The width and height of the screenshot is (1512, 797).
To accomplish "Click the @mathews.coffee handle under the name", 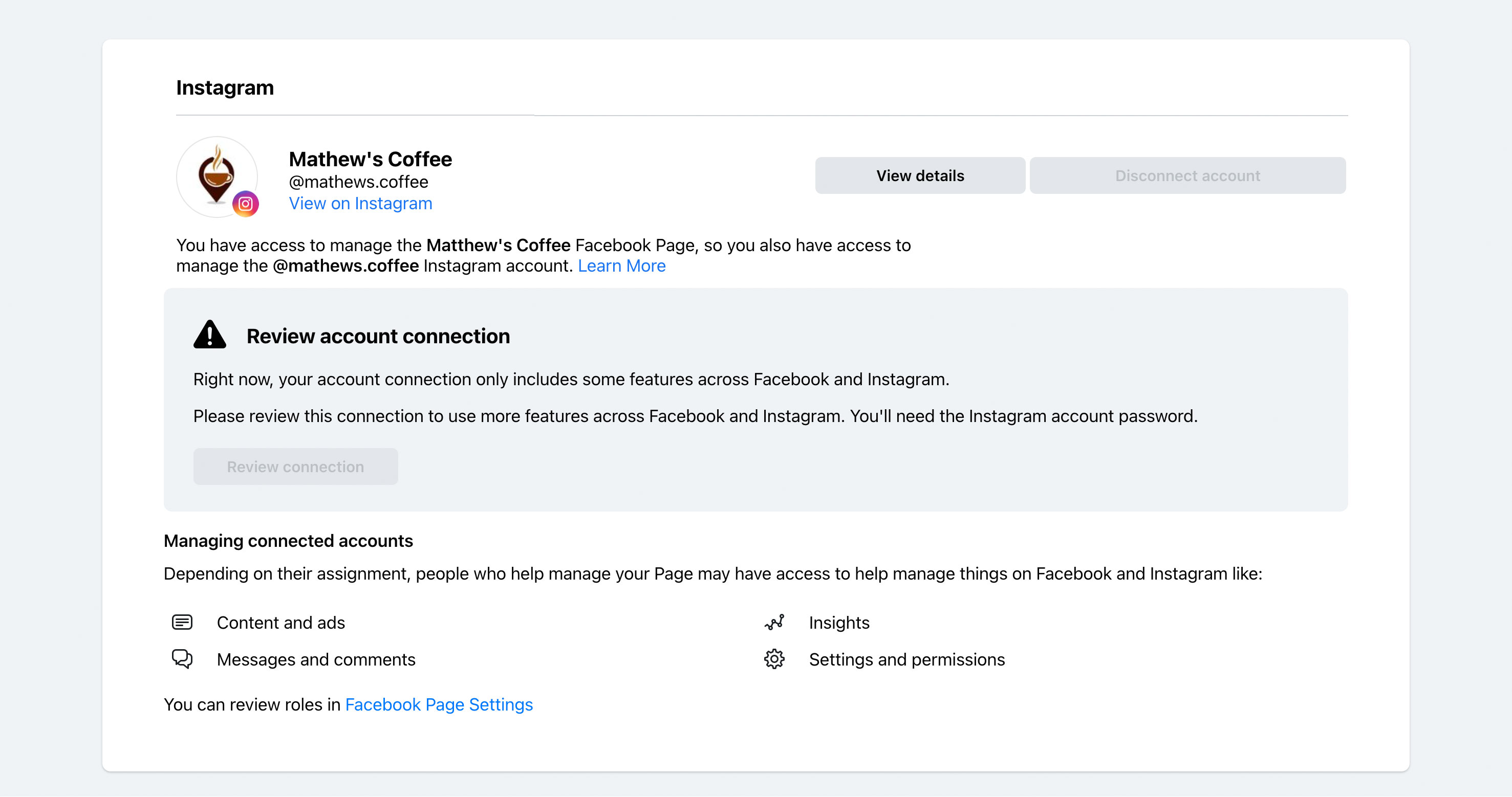I will pos(359,183).
